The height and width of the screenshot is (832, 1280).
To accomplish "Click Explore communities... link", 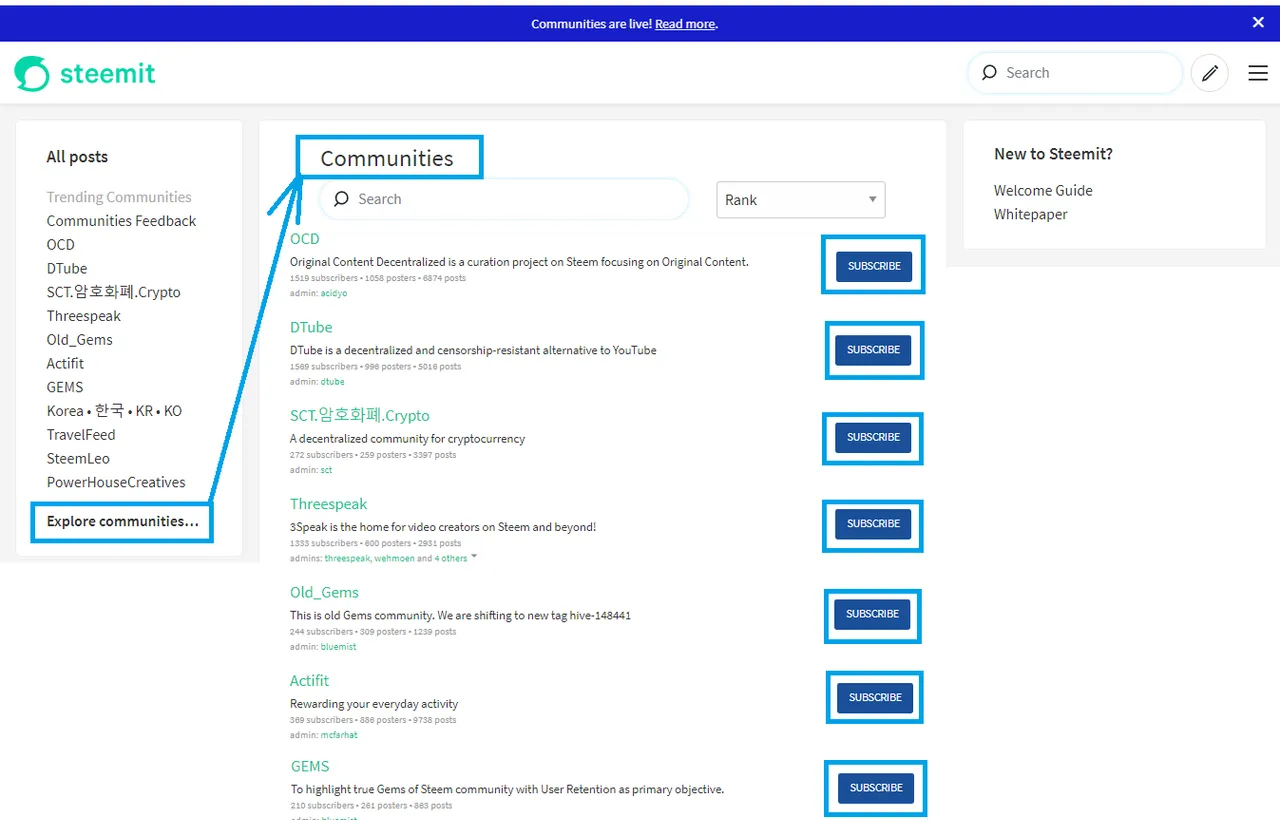I will [123, 521].
